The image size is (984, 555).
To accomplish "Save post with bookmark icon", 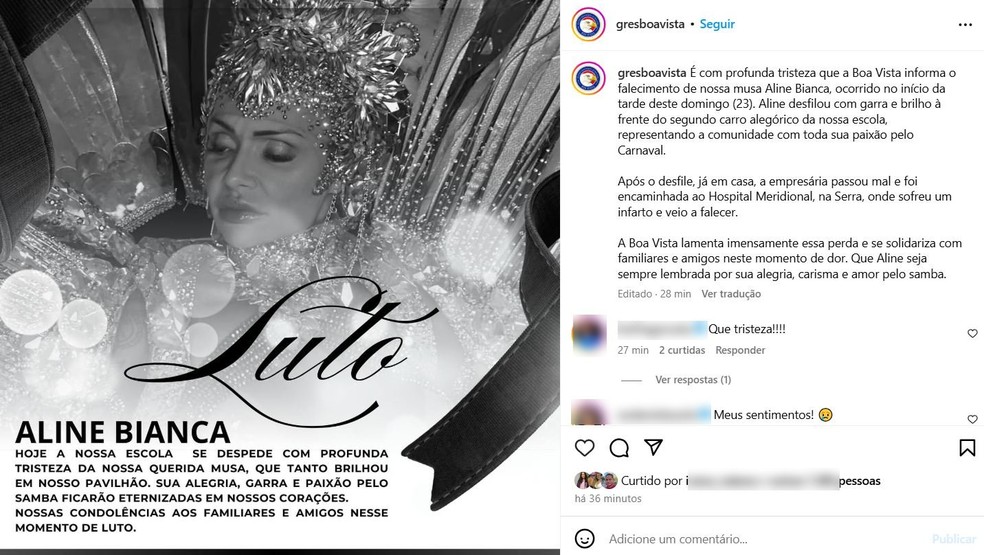I will [x=967, y=448].
